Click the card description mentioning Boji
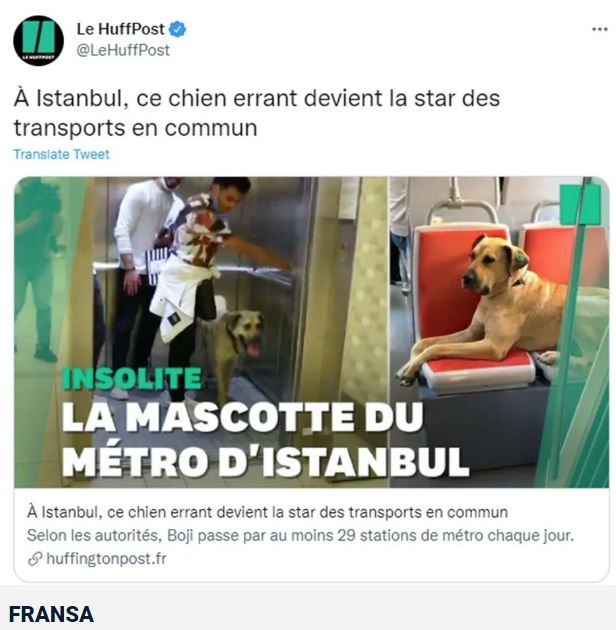The width and height of the screenshot is (616, 630). pos(300,535)
